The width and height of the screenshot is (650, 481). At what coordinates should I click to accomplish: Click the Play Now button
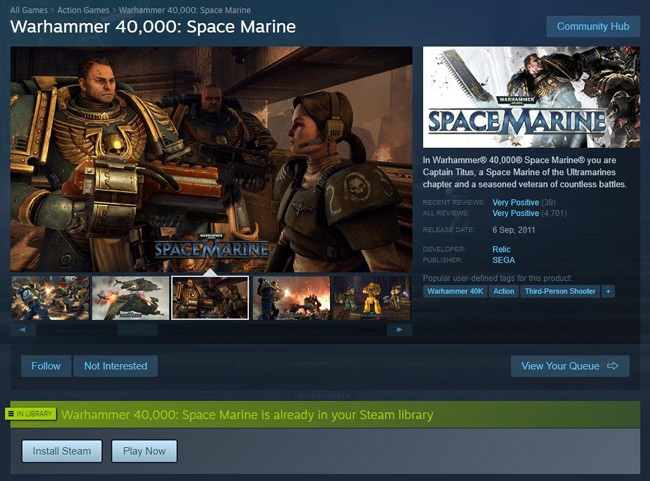pos(144,451)
